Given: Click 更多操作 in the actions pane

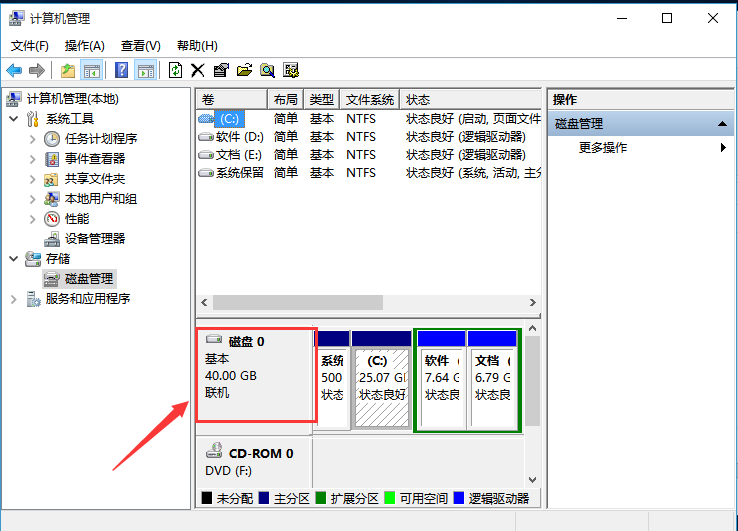Looking at the screenshot, I should [x=603, y=147].
